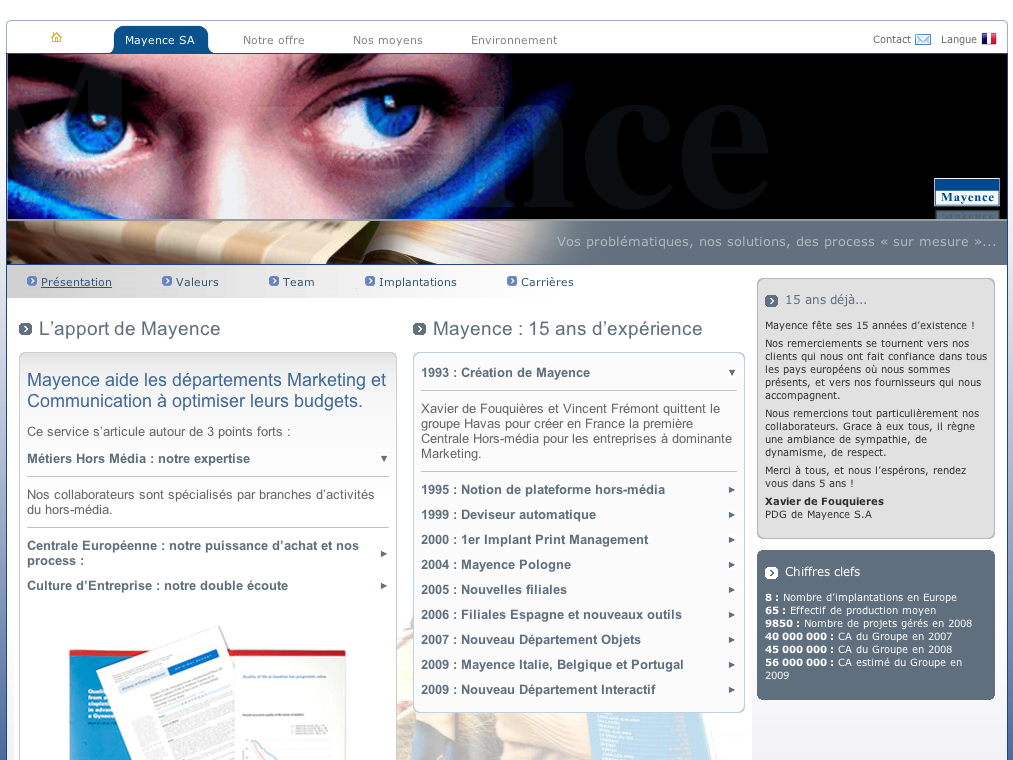
Task: Select "Valeurs" in the sub-navigation
Action: click(197, 282)
